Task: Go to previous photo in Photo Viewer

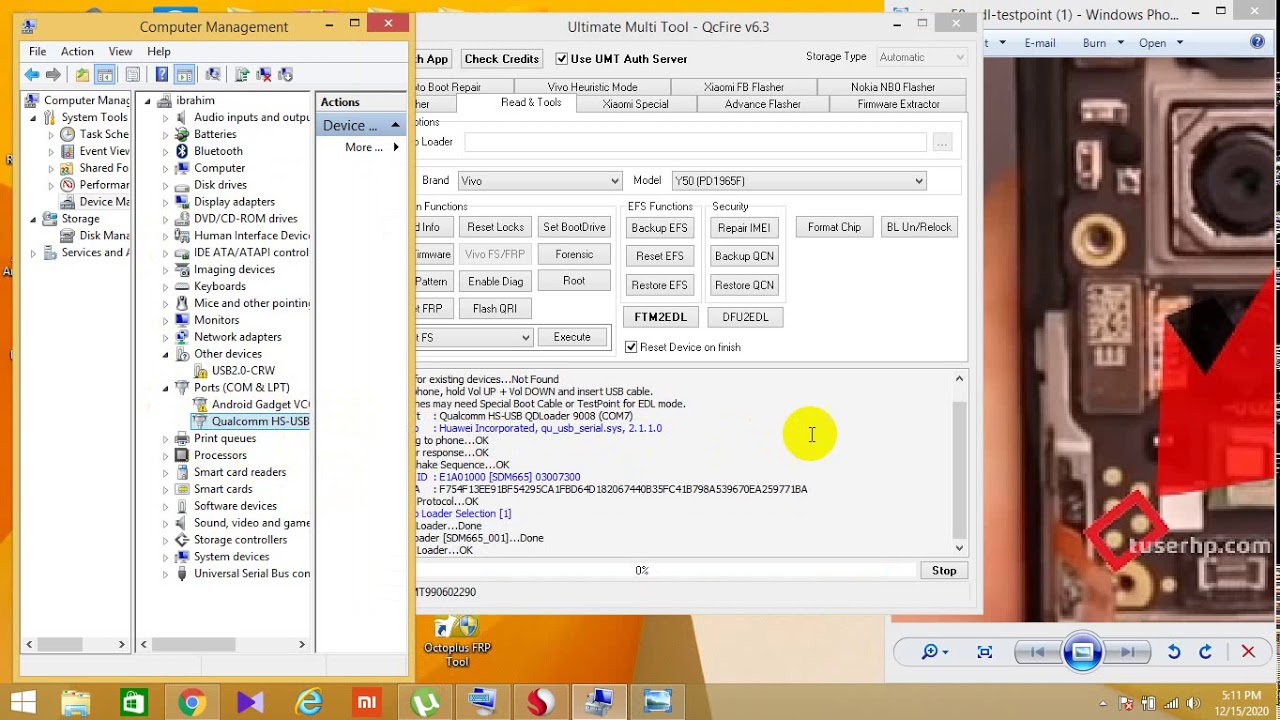Action: [1037, 652]
